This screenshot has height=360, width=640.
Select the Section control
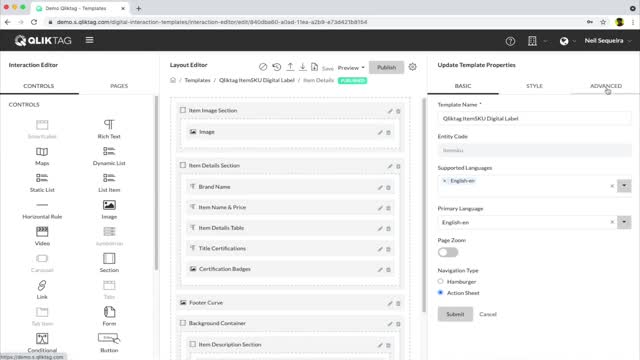coord(109,263)
